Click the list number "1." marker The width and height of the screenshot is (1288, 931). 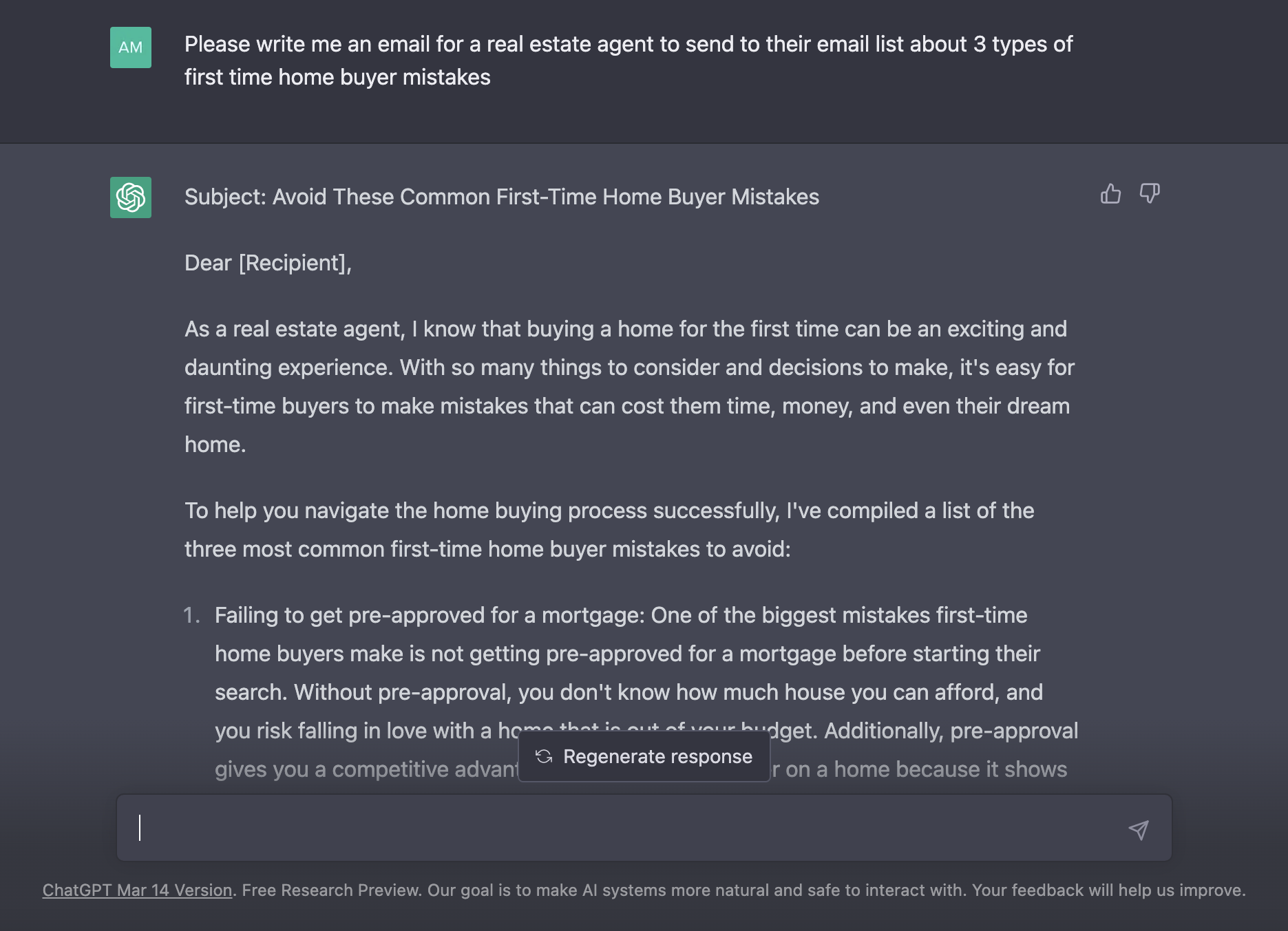pyautogui.click(x=191, y=615)
